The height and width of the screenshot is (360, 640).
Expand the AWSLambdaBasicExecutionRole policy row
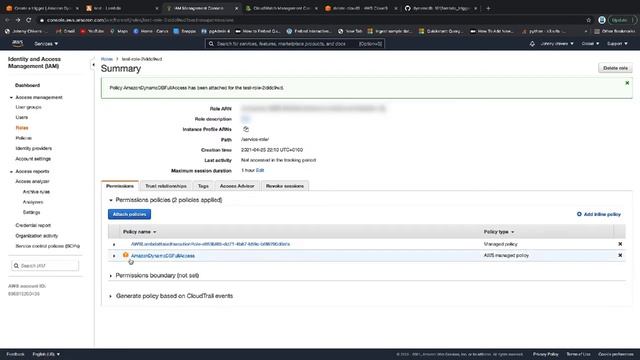point(114,244)
